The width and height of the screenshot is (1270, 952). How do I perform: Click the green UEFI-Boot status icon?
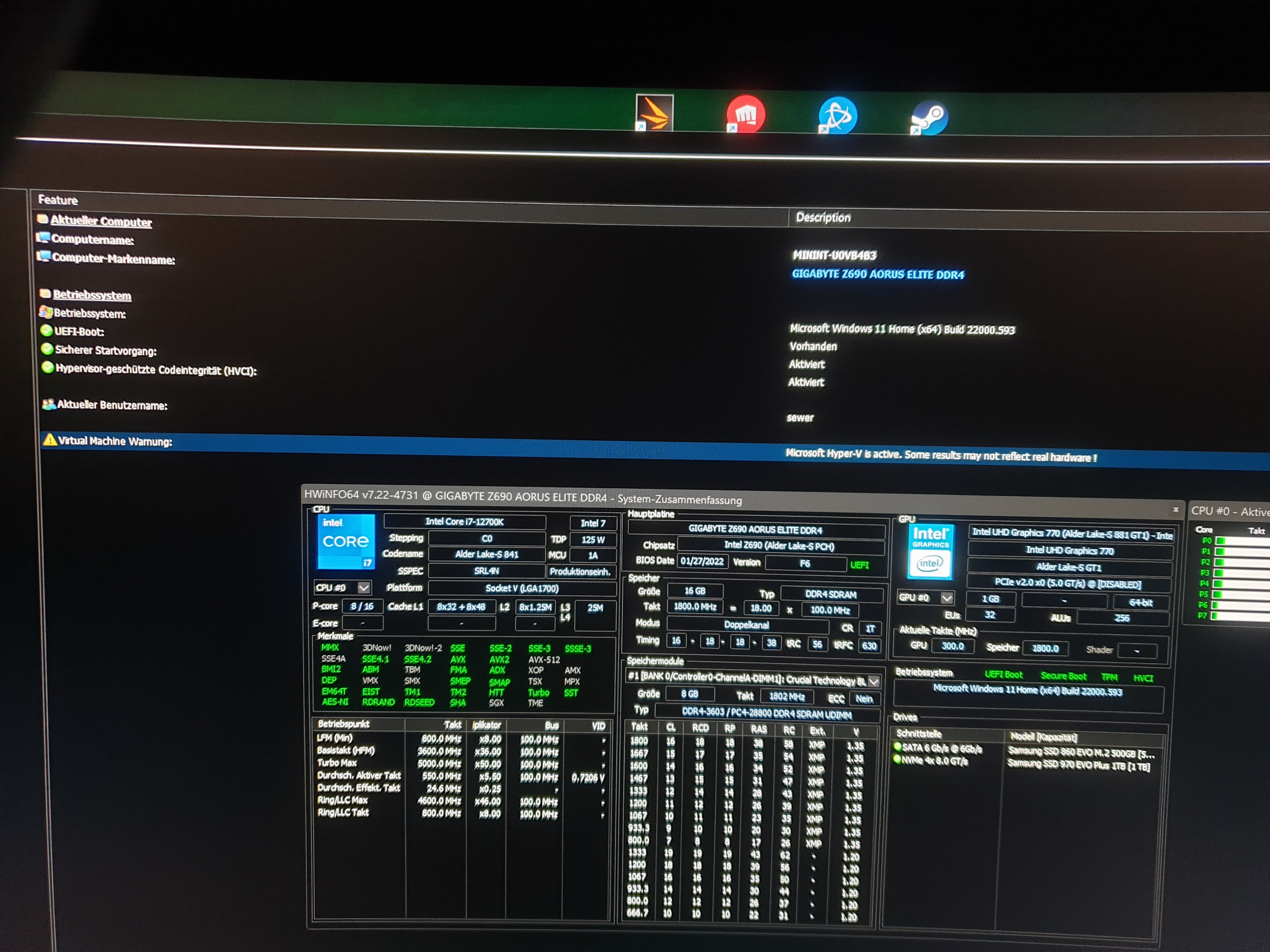point(47,331)
